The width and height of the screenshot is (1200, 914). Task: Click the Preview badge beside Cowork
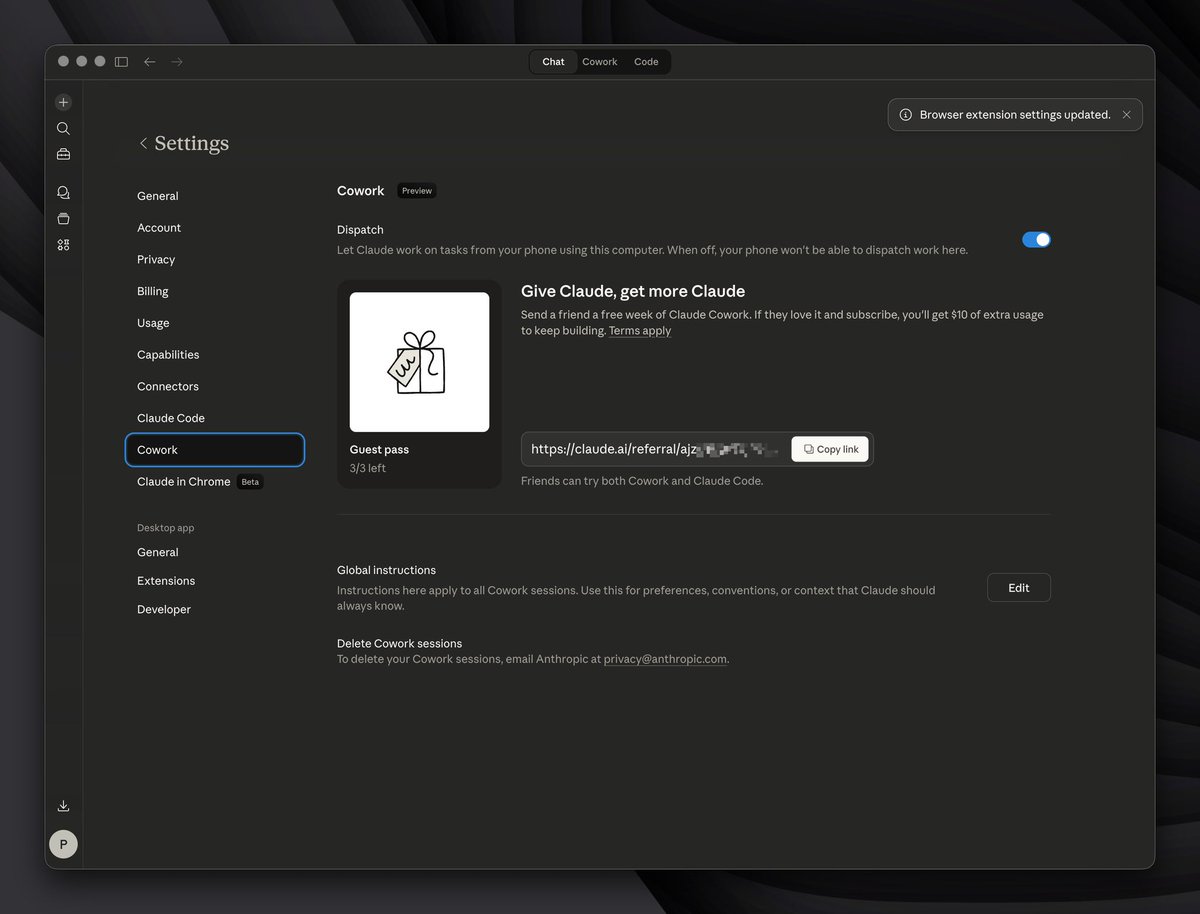point(417,191)
